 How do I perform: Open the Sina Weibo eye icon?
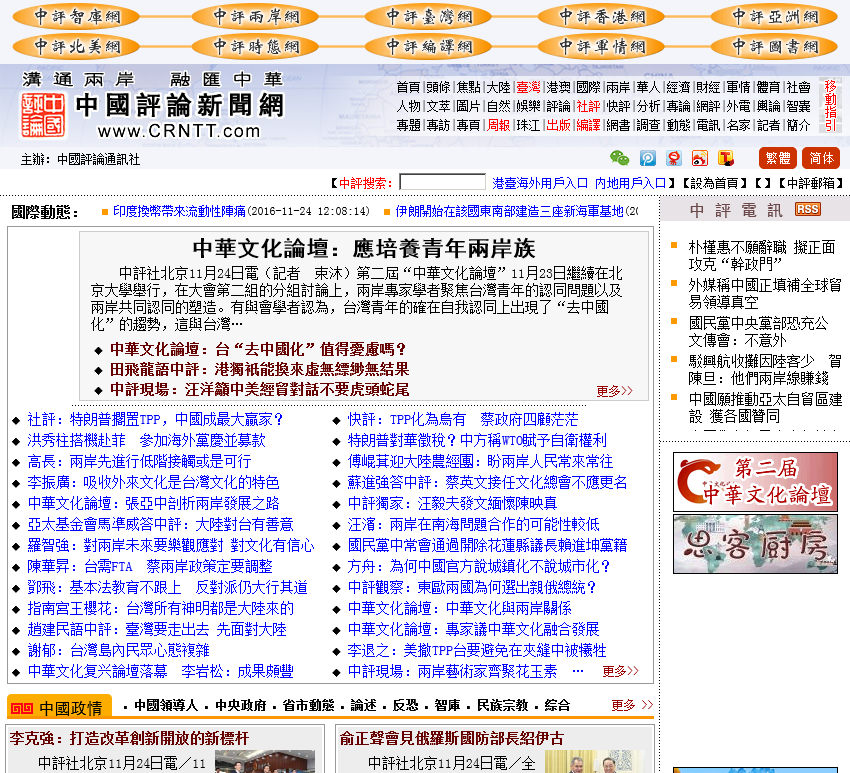(x=700, y=158)
